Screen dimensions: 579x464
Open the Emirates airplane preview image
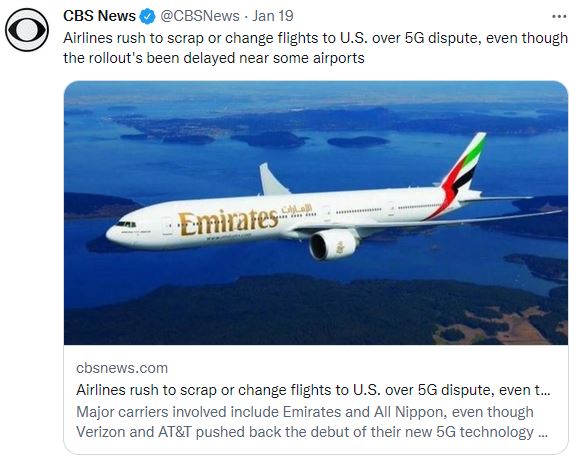coord(316,213)
